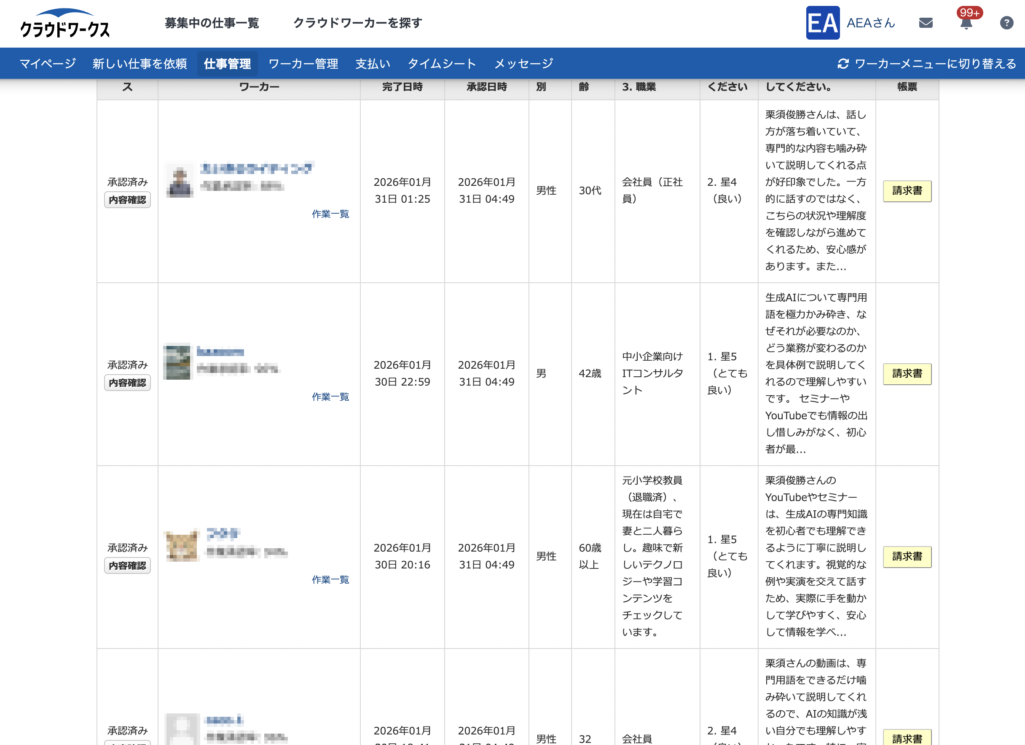Open the ワーカー管理 menu
The image size is (1025, 745).
(x=303, y=64)
